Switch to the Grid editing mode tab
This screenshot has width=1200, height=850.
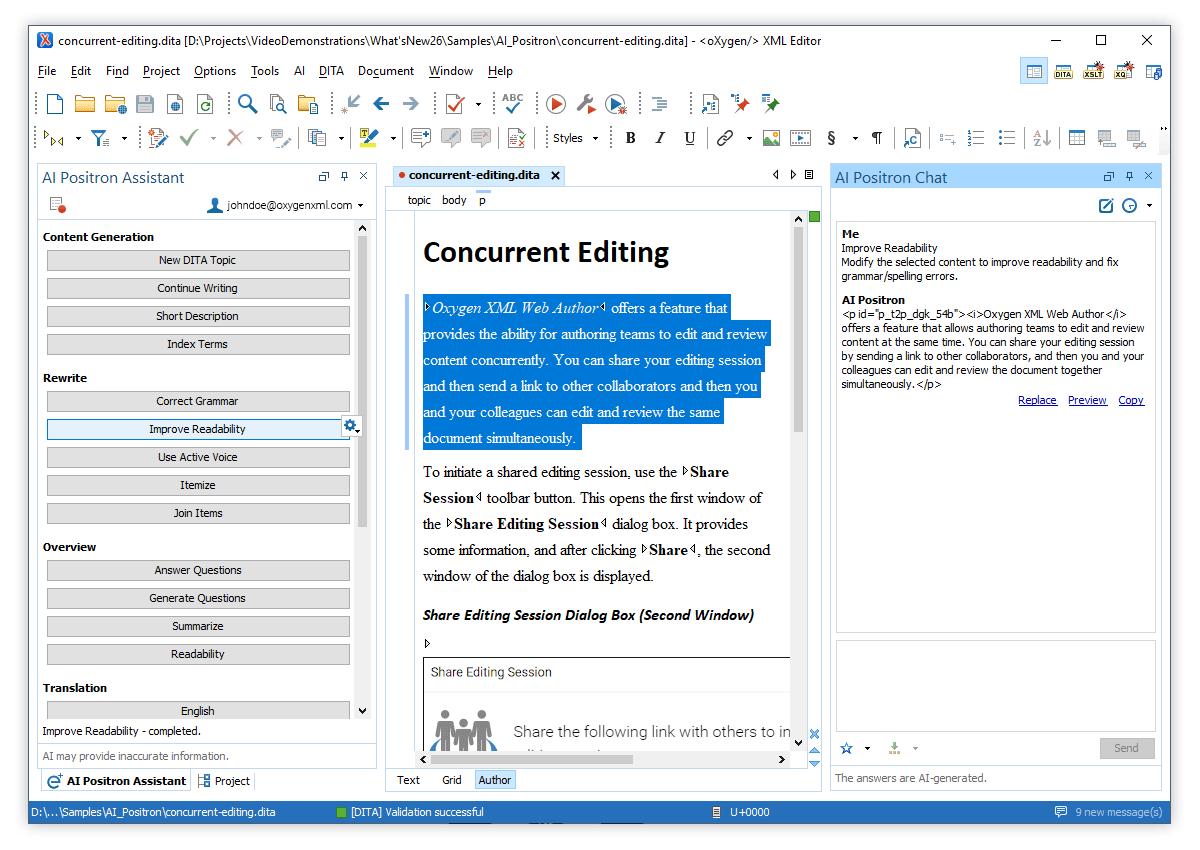(452, 780)
